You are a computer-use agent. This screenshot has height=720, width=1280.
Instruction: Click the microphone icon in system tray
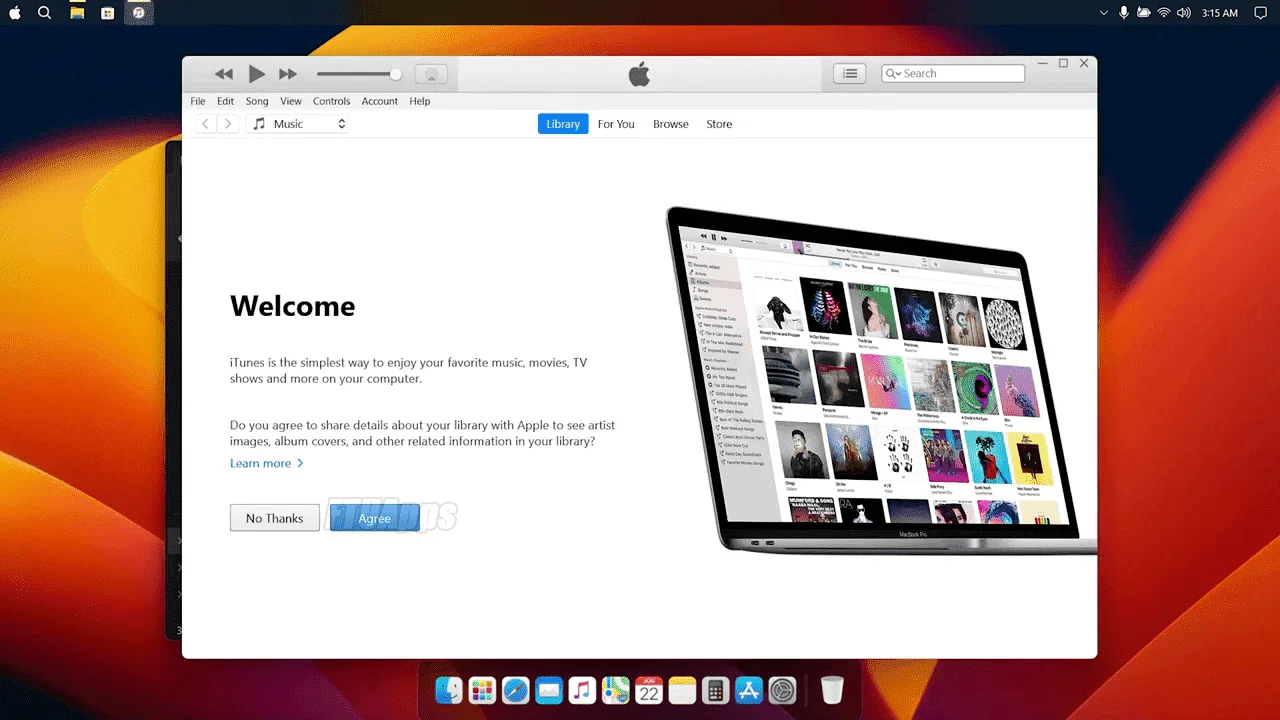1124,13
